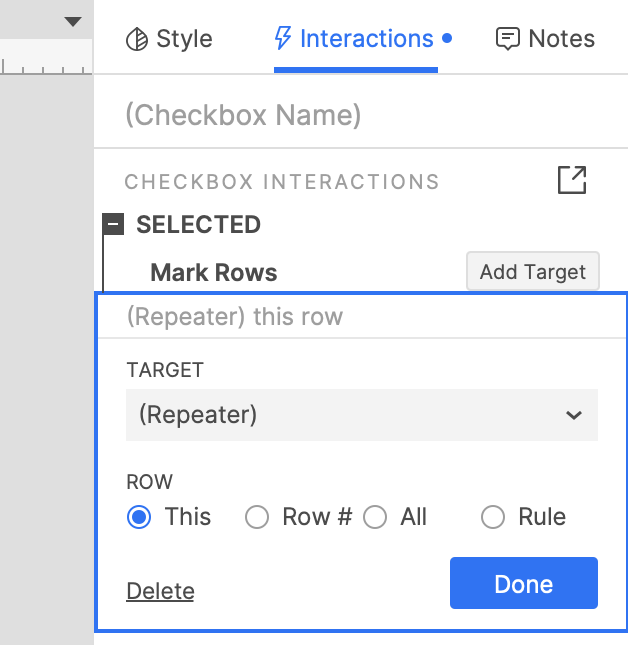Select the This row radio button
This screenshot has width=628, height=645.
coord(140,517)
